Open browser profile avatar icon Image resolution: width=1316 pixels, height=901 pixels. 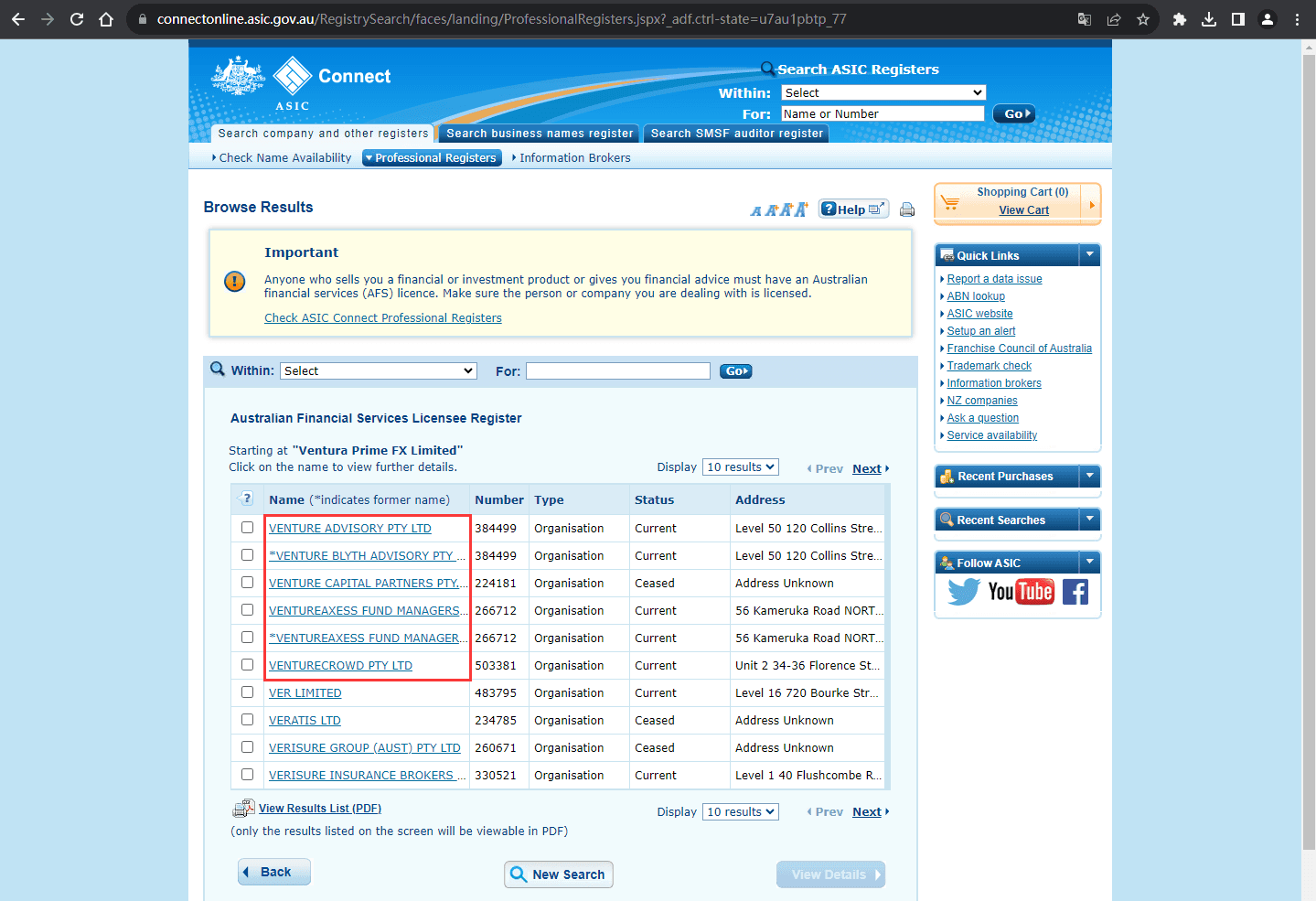click(x=1268, y=19)
